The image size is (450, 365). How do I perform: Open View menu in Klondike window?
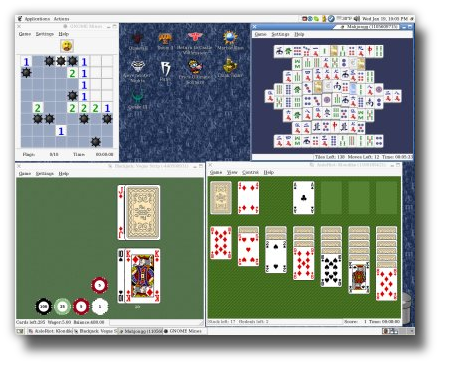coord(232,172)
